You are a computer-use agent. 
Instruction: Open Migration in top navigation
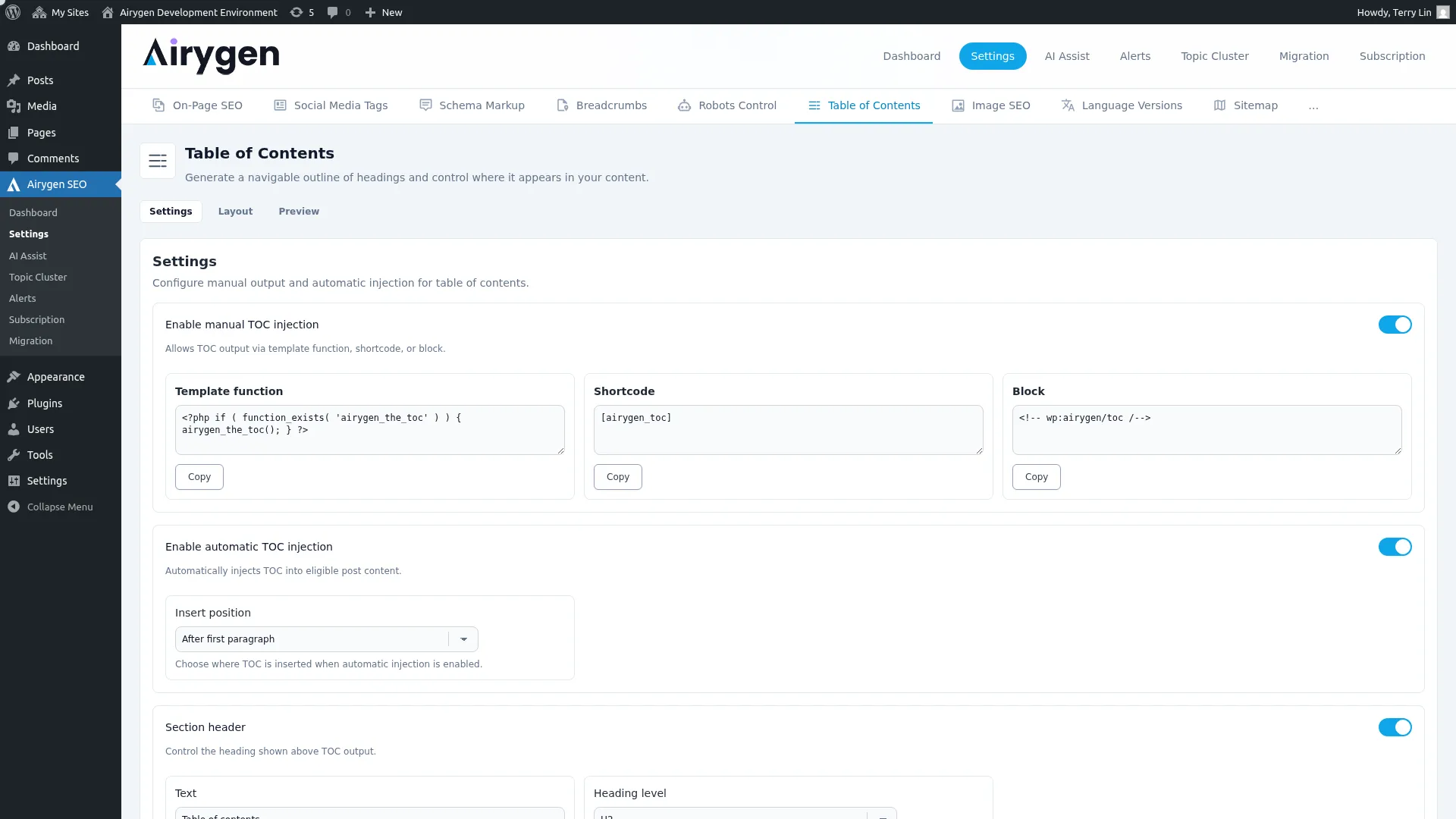click(x=1304, y=56)
